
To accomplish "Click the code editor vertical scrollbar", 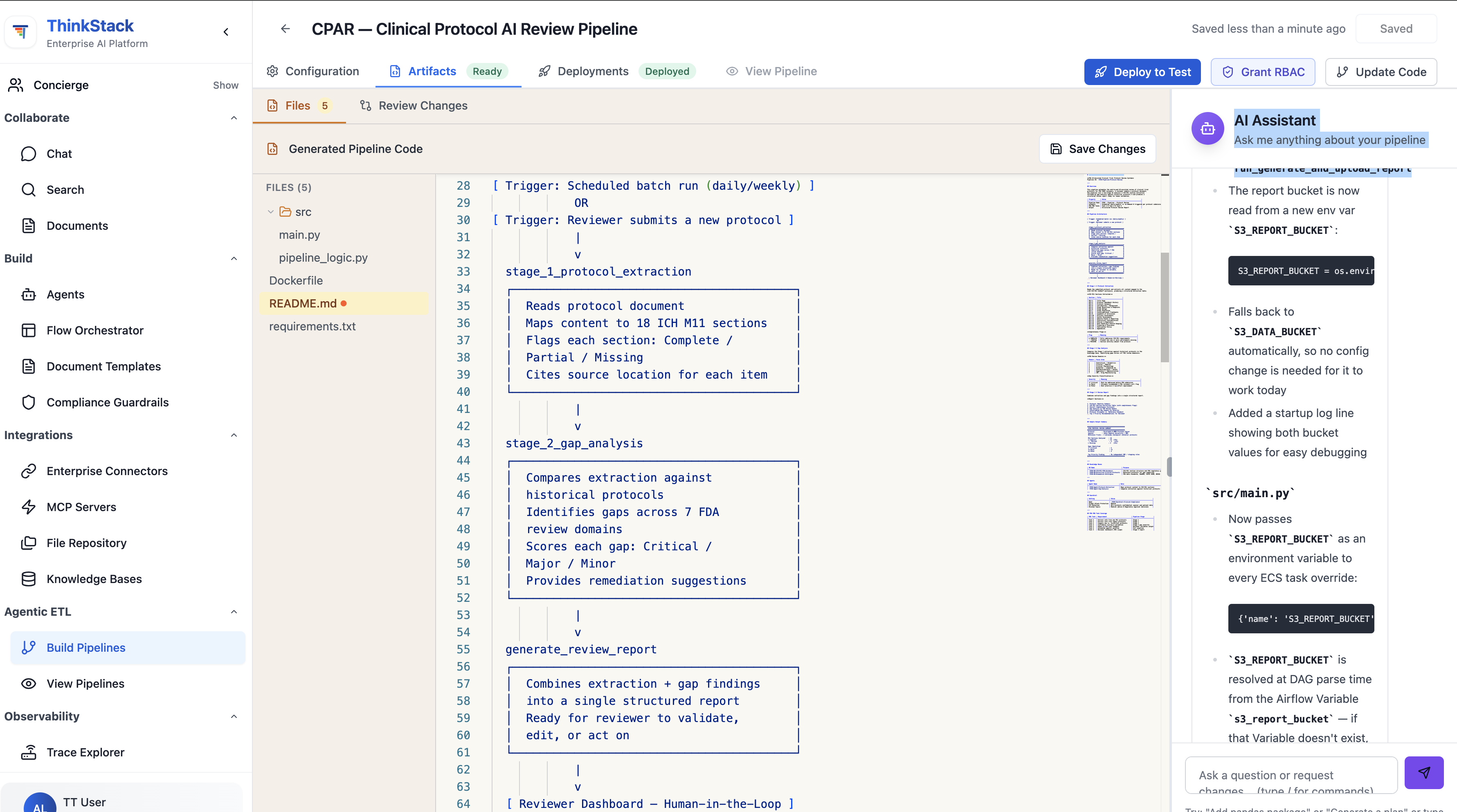I will click(1165, 307).
